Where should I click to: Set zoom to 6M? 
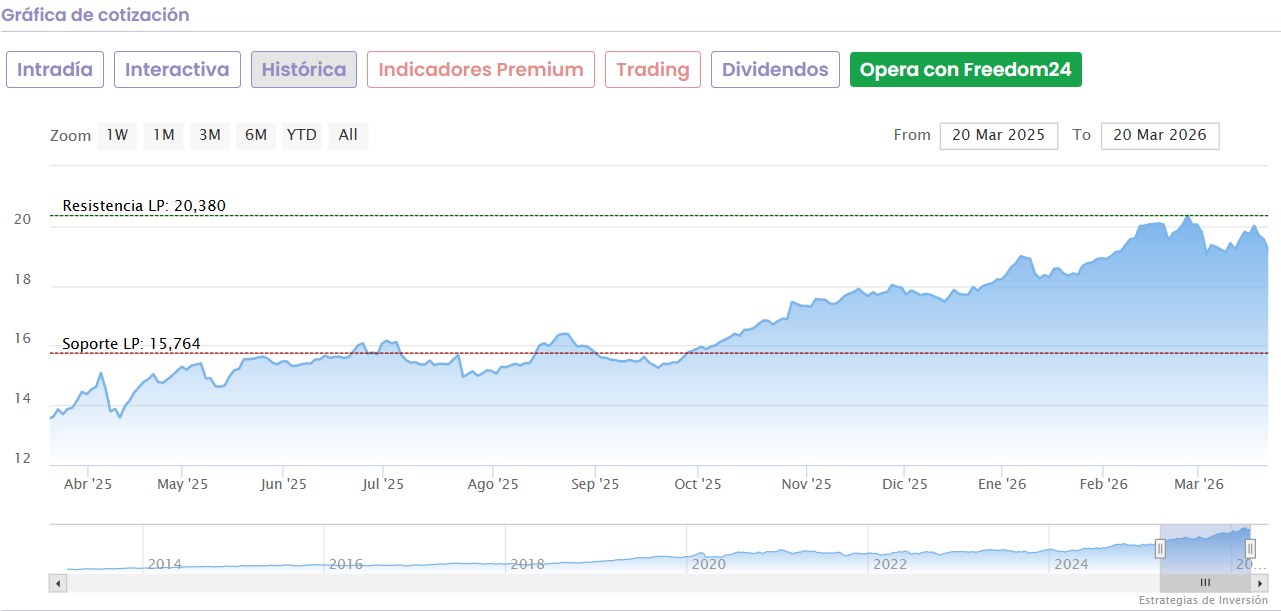click(255, 135)
